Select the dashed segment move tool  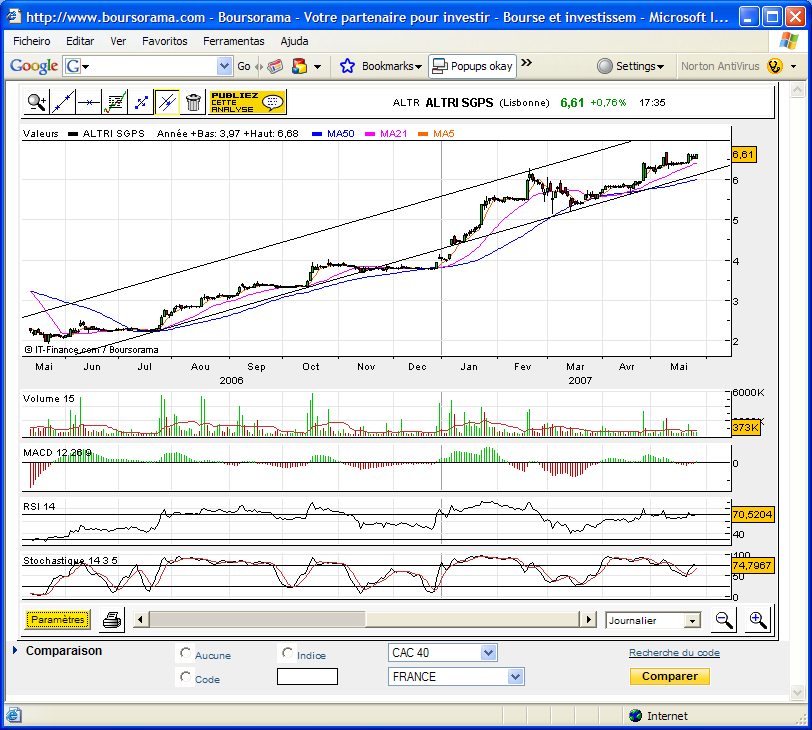141,102
